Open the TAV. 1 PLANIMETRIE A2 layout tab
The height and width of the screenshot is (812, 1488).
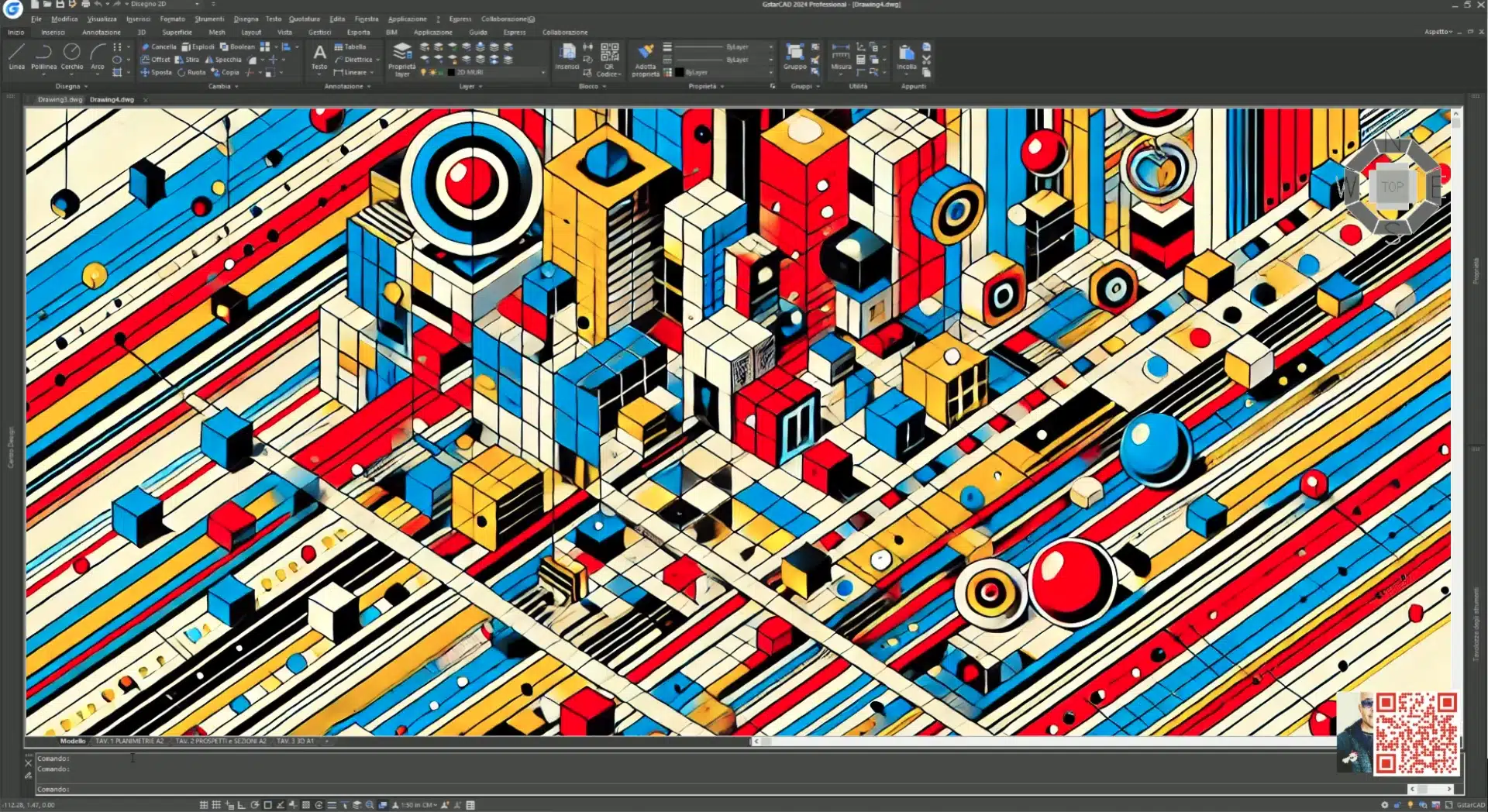pos(129,741)
